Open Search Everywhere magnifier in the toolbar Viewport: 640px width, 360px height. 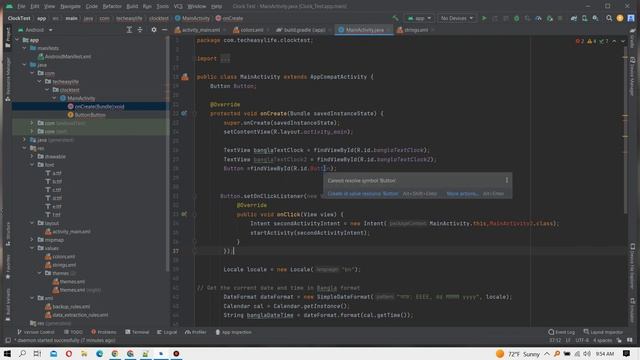point(609,18)
